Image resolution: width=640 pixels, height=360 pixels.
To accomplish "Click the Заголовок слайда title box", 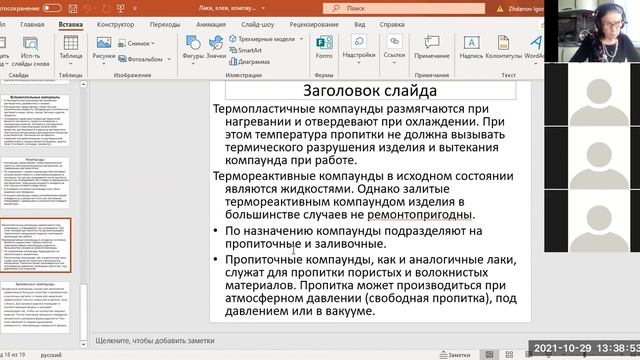I will (x=370, y=90).
